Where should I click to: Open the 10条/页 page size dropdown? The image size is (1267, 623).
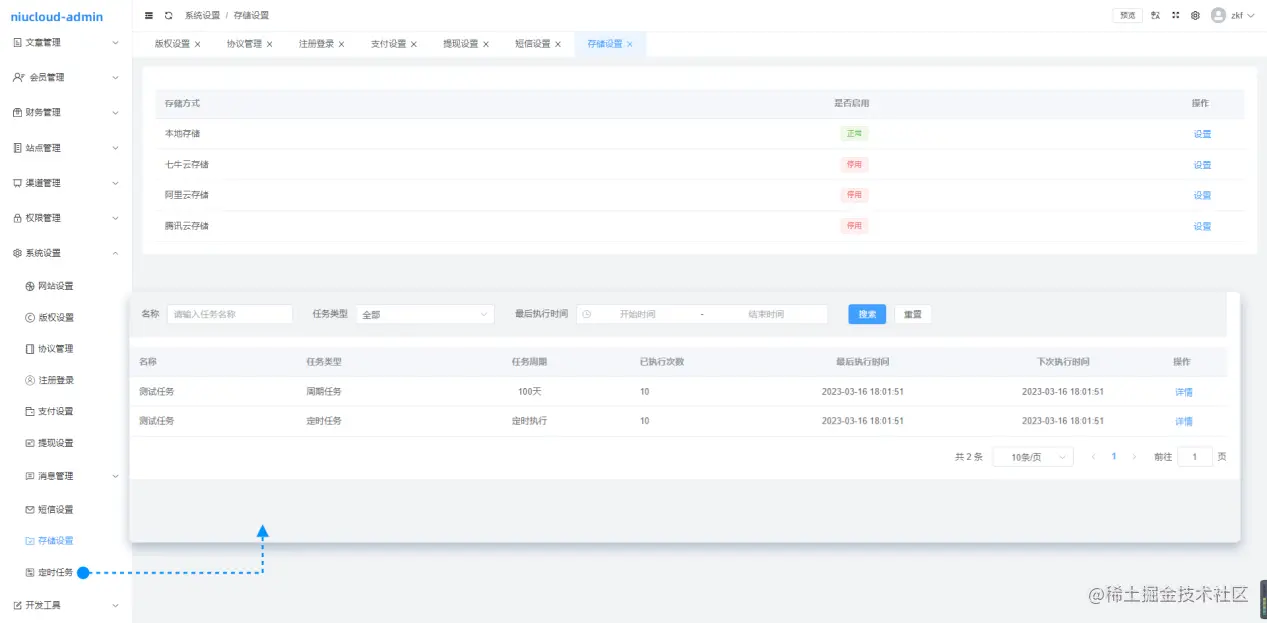coord(1033,457)
